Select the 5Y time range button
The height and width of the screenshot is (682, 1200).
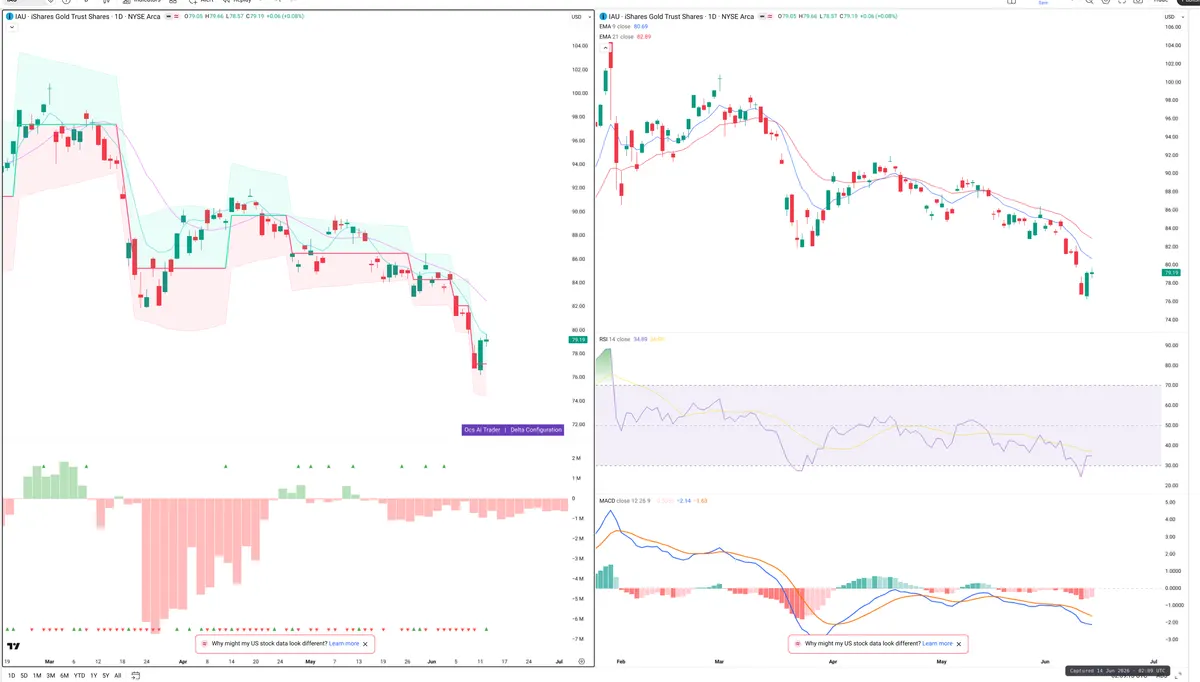tap(106, 675)
